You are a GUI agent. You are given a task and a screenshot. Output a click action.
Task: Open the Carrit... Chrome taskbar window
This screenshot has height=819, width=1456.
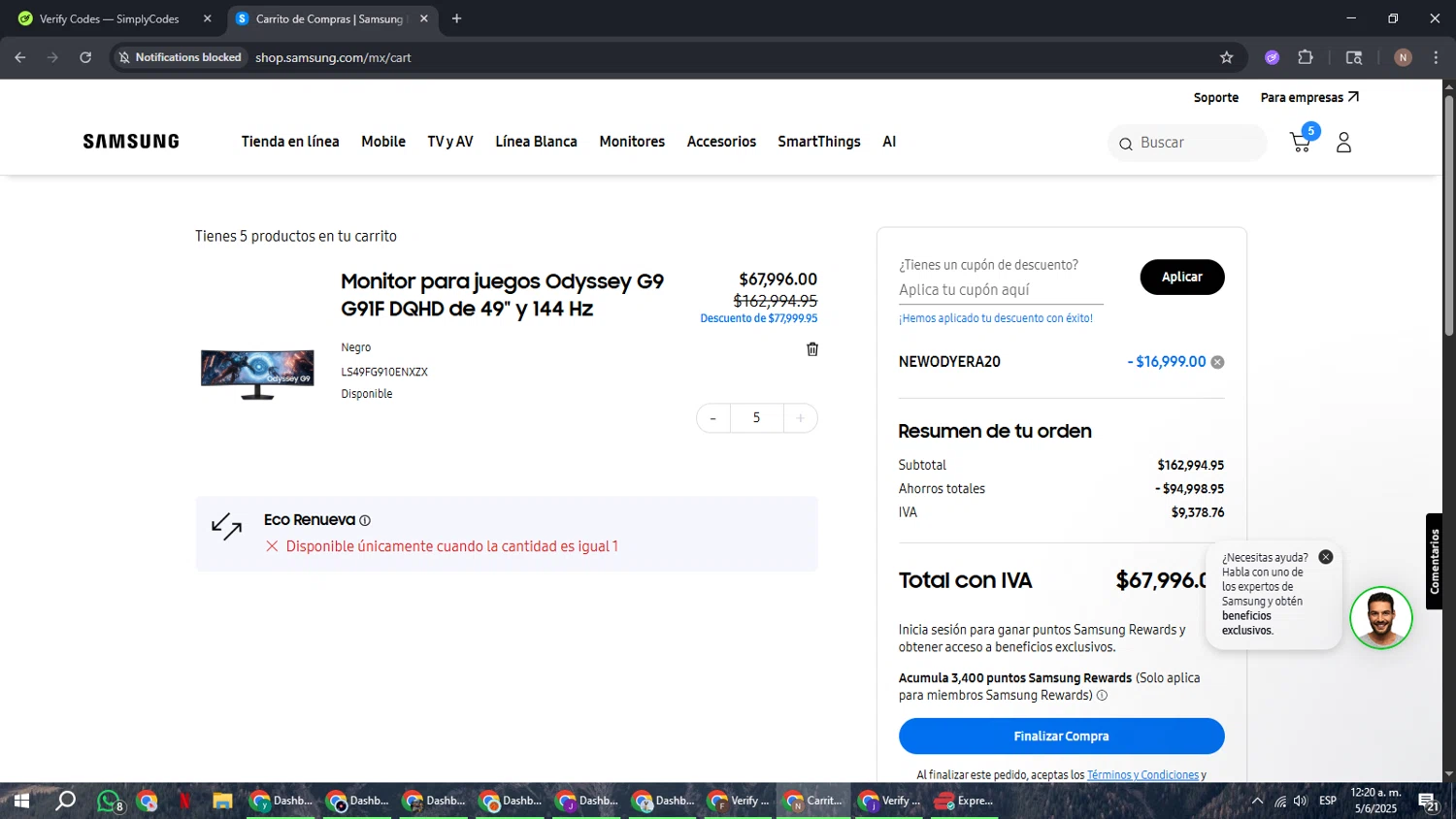point(813,801)
